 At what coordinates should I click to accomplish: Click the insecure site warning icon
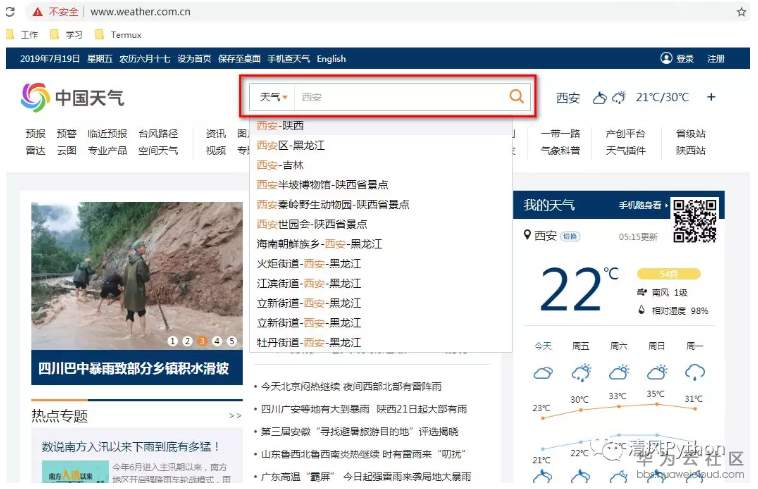[38, 12]
